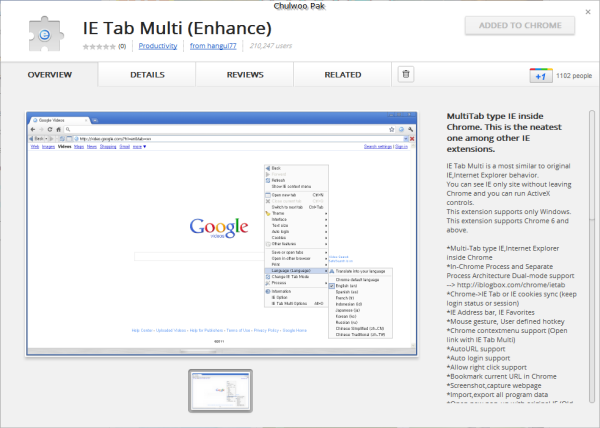Click 'This extension supports only Windows.' text

pyautogui.click(x=509, y=212)
